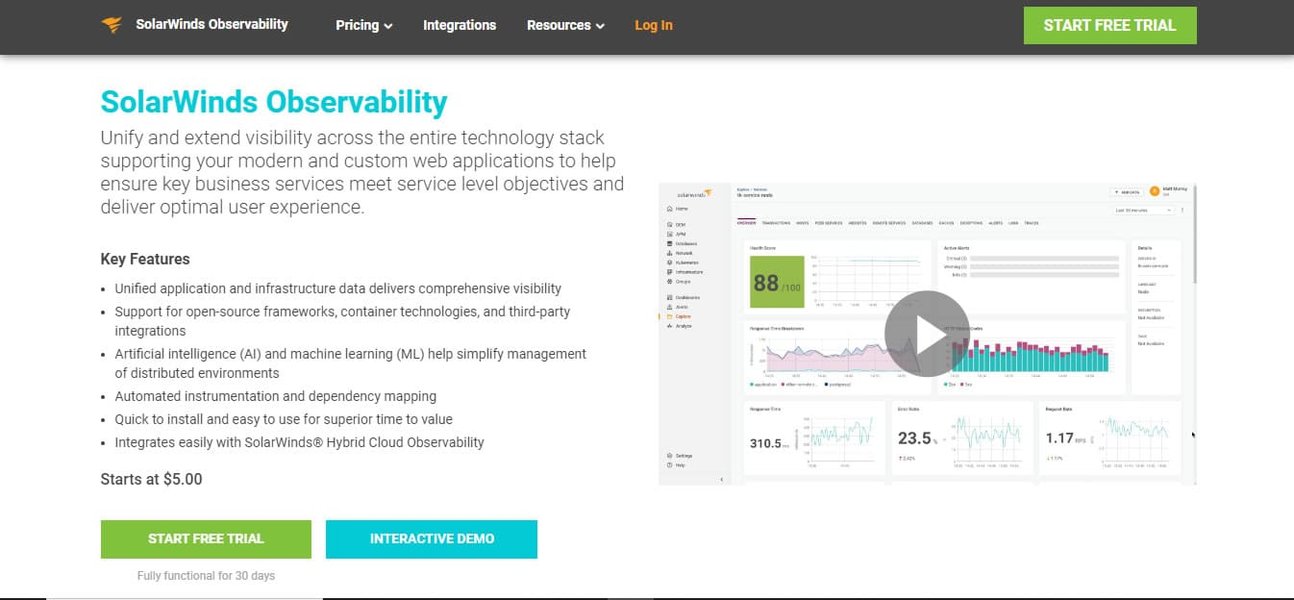
Task: Select the SolarWinds Observability page heading
Action: click(274, 102)
